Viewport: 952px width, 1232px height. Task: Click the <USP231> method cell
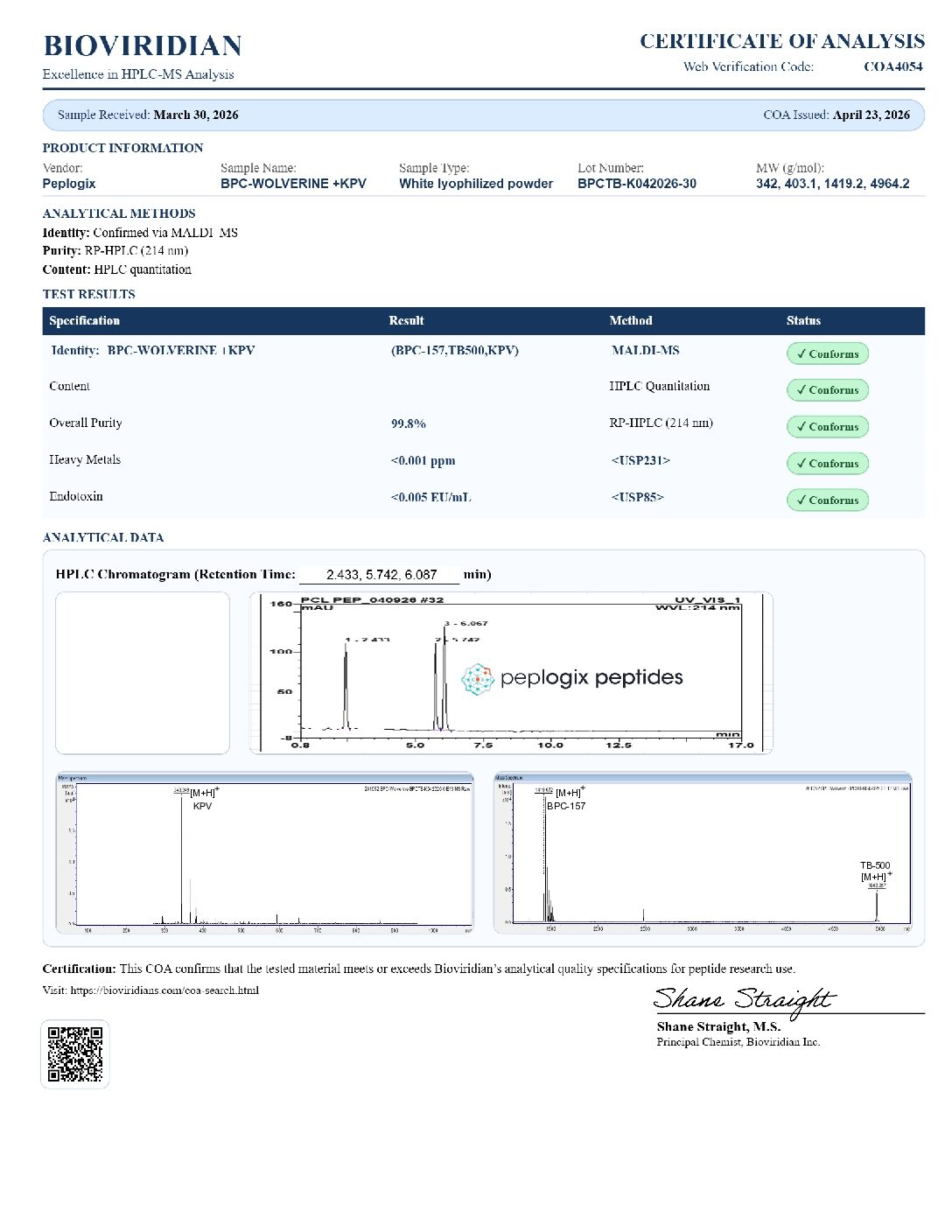[x=640, y=460]
